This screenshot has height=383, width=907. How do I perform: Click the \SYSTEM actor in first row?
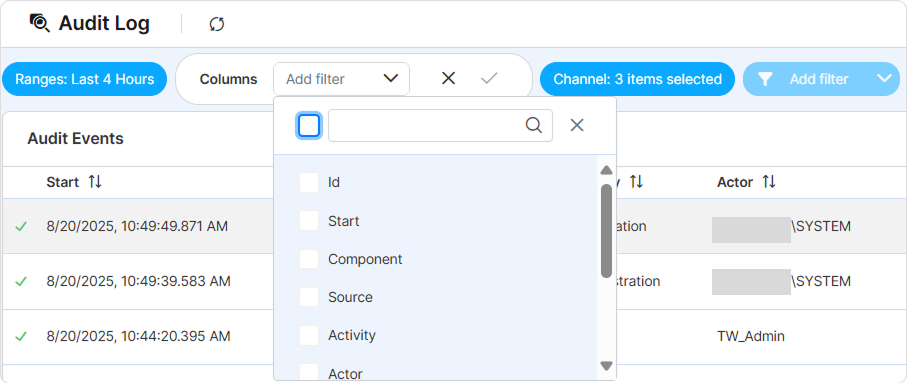pyautogui.click(x=821, y=226)
